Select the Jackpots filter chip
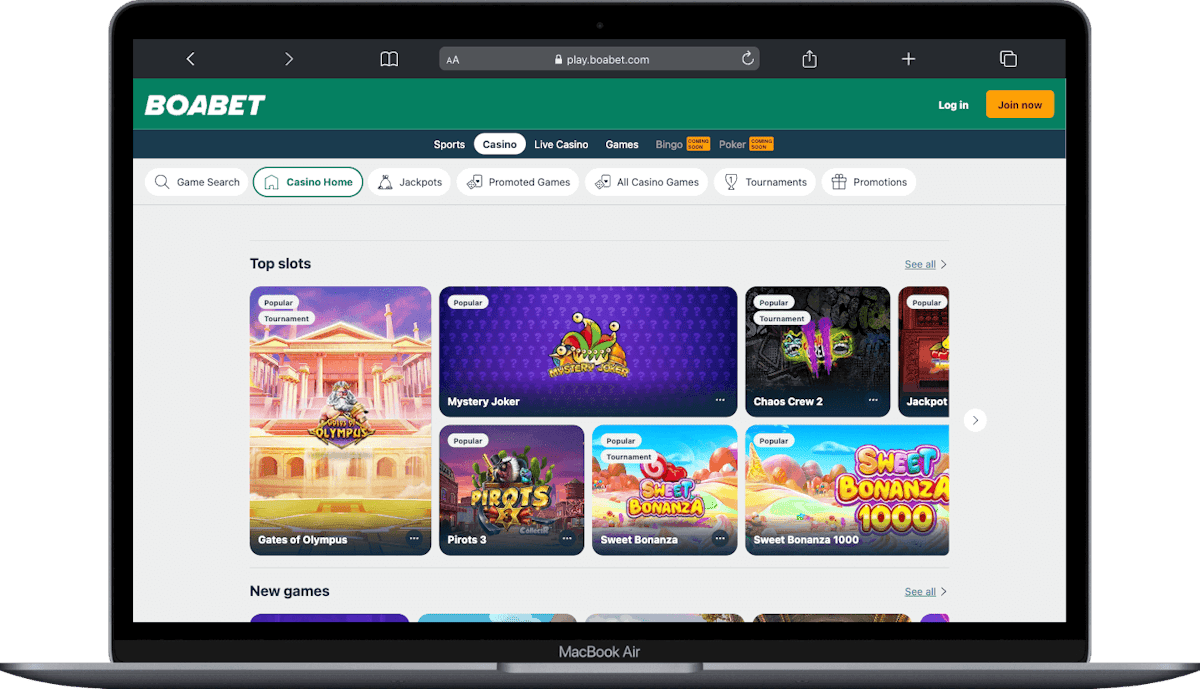The width and height of the screenshot is (1200, 689). [x=410, y=182]
